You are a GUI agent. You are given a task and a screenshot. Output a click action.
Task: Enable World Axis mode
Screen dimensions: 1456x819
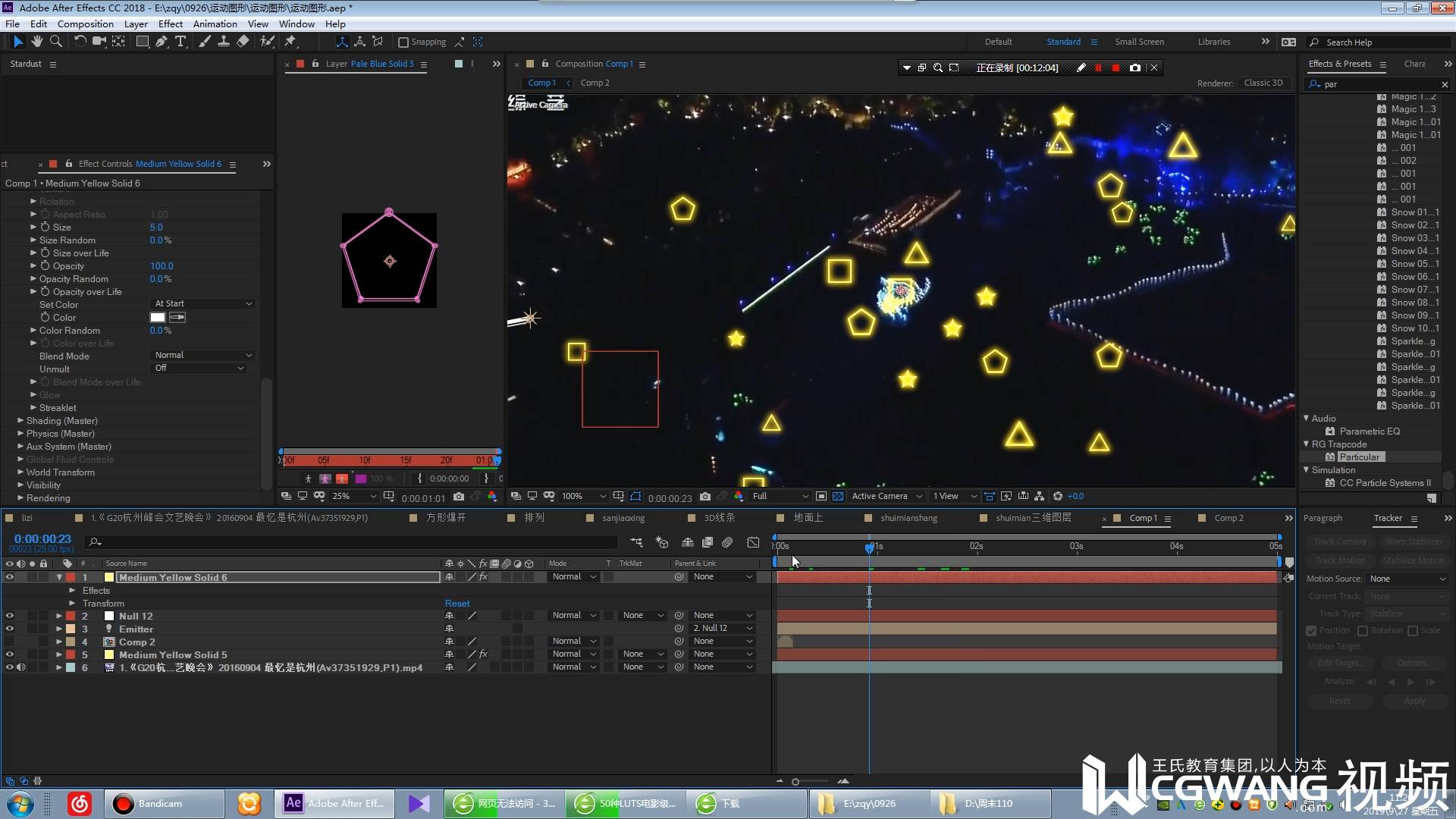click(x=360, y=42)
